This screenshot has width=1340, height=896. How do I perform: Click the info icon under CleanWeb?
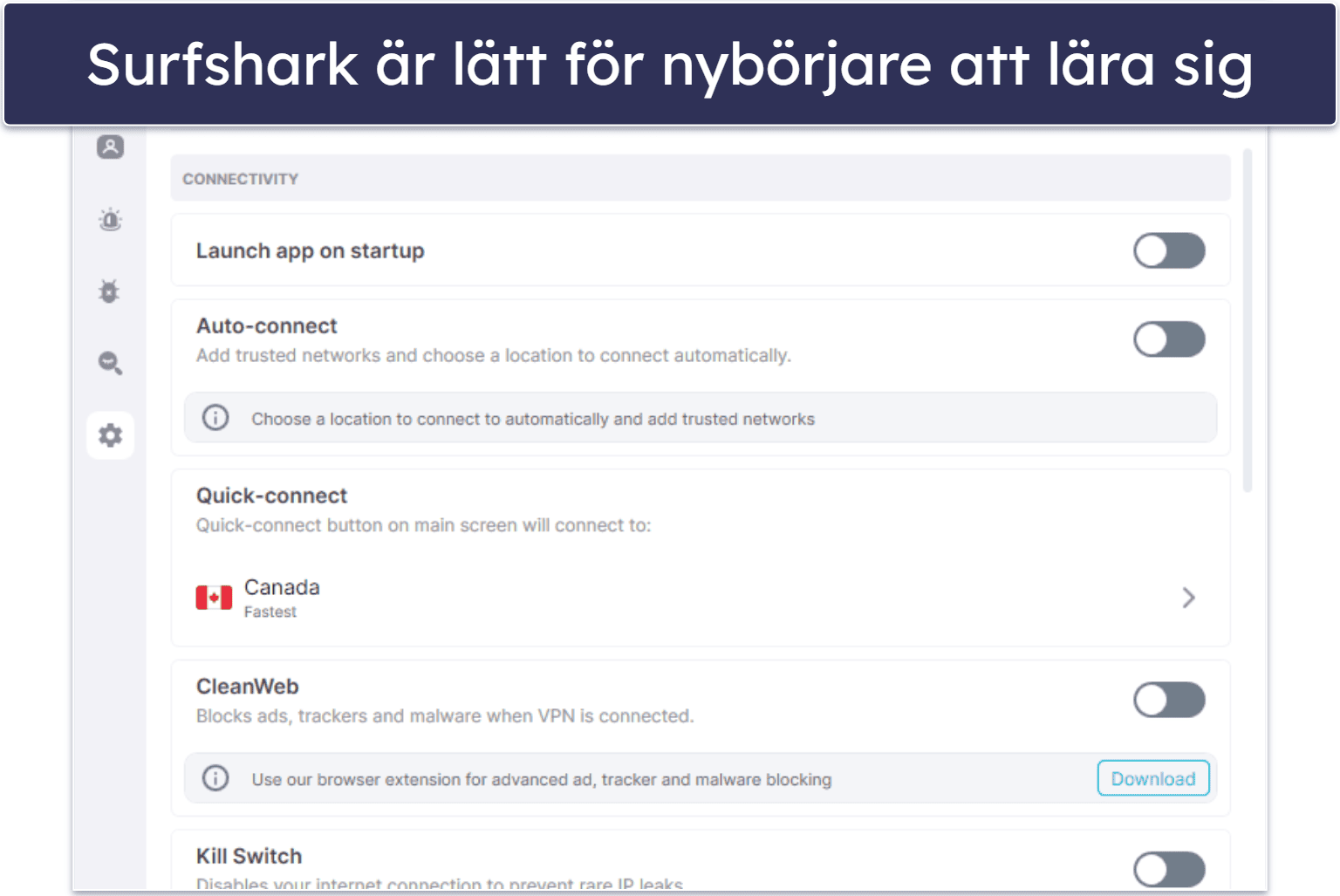pos(215,778)
